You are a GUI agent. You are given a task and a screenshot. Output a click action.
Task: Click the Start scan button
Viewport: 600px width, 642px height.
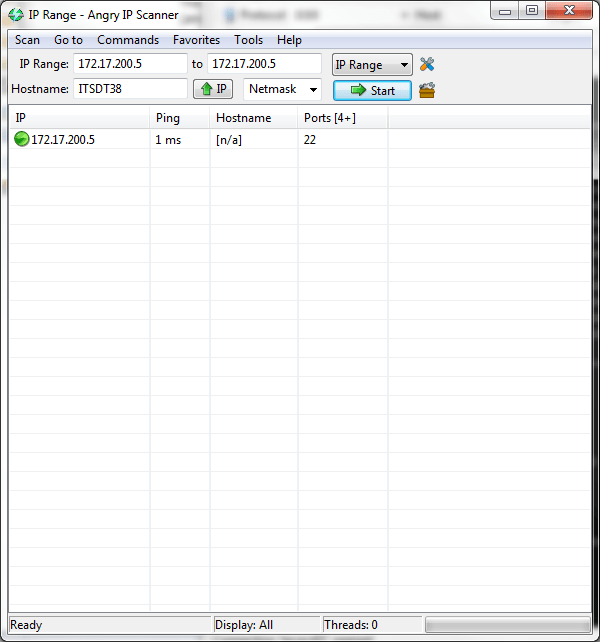372,90
